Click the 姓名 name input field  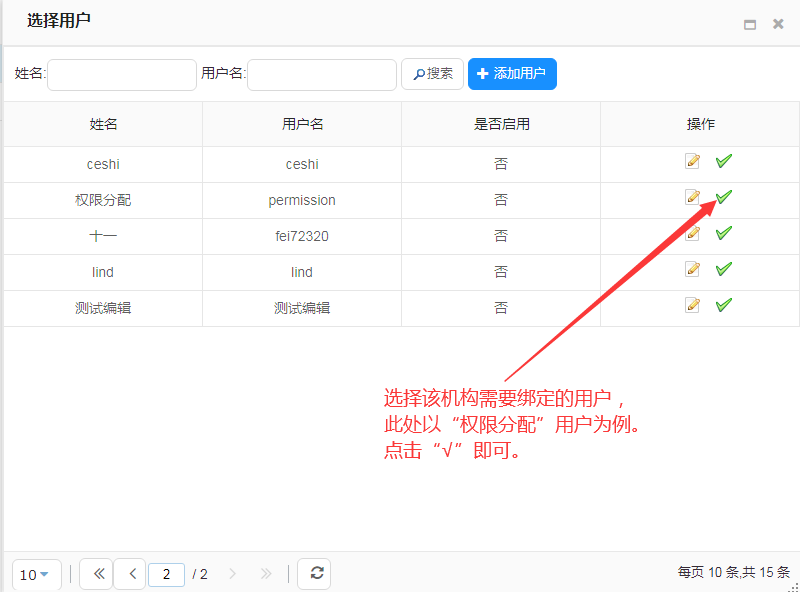(x=120, y=74)
